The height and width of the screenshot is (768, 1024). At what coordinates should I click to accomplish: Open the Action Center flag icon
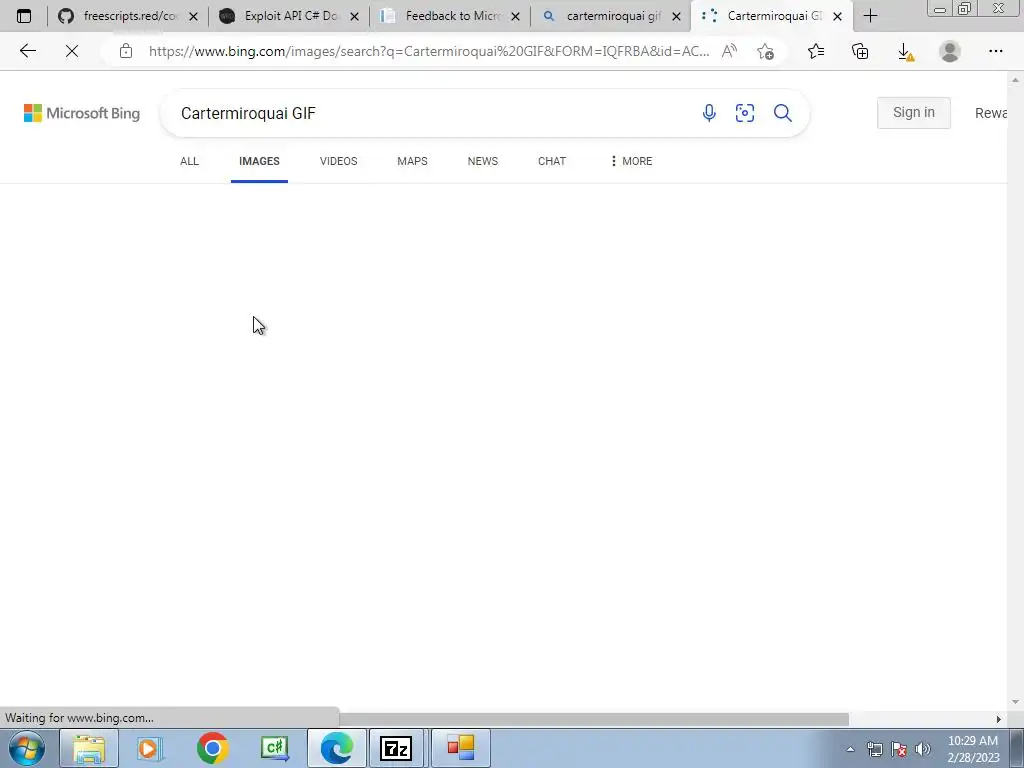click(x=899, y=749)
